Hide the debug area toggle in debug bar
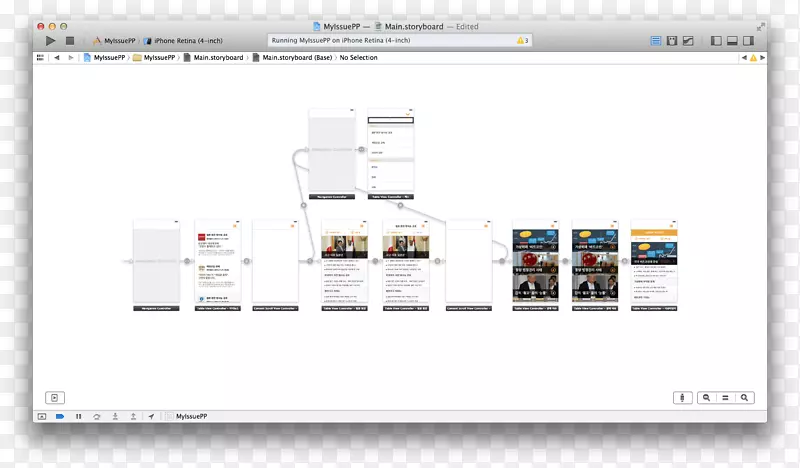 [x=42, y=416]
